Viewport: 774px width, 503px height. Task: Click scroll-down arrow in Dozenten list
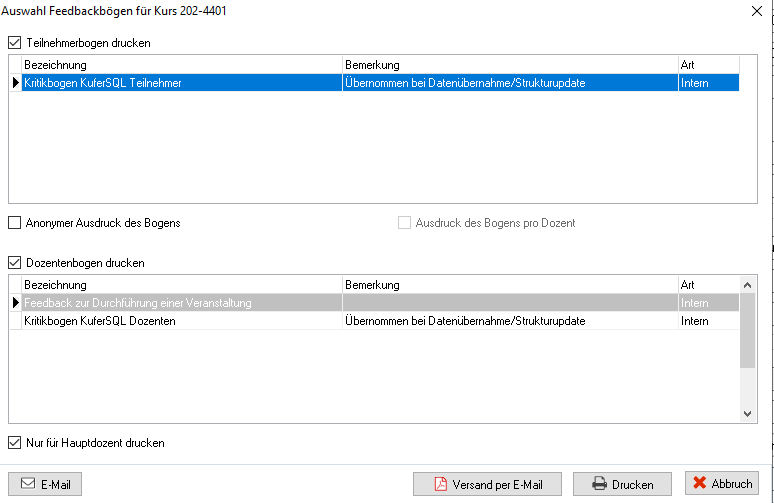tap(747, 414)
